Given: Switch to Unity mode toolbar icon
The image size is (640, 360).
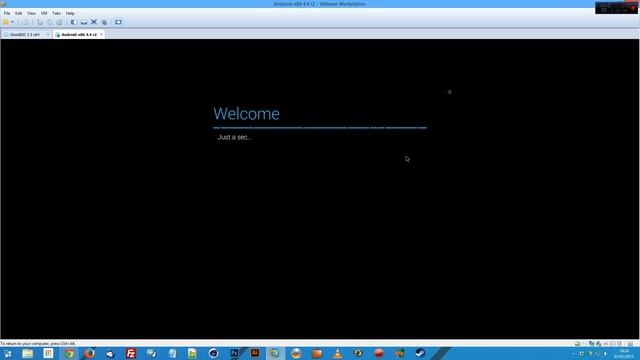Looking at the screenshot, I should click(x=104, y=22).
